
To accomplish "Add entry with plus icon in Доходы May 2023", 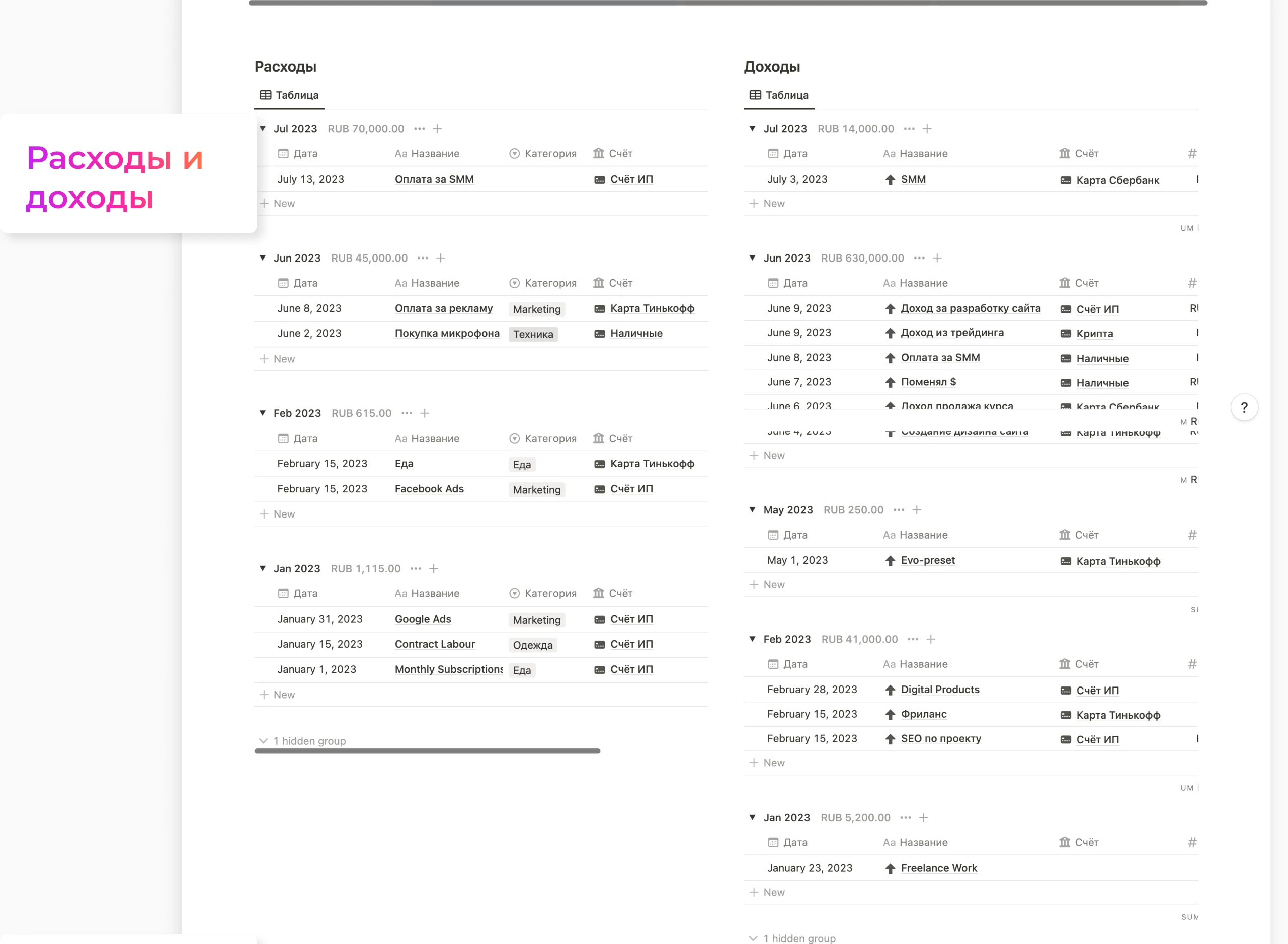I will click(917, 509).
